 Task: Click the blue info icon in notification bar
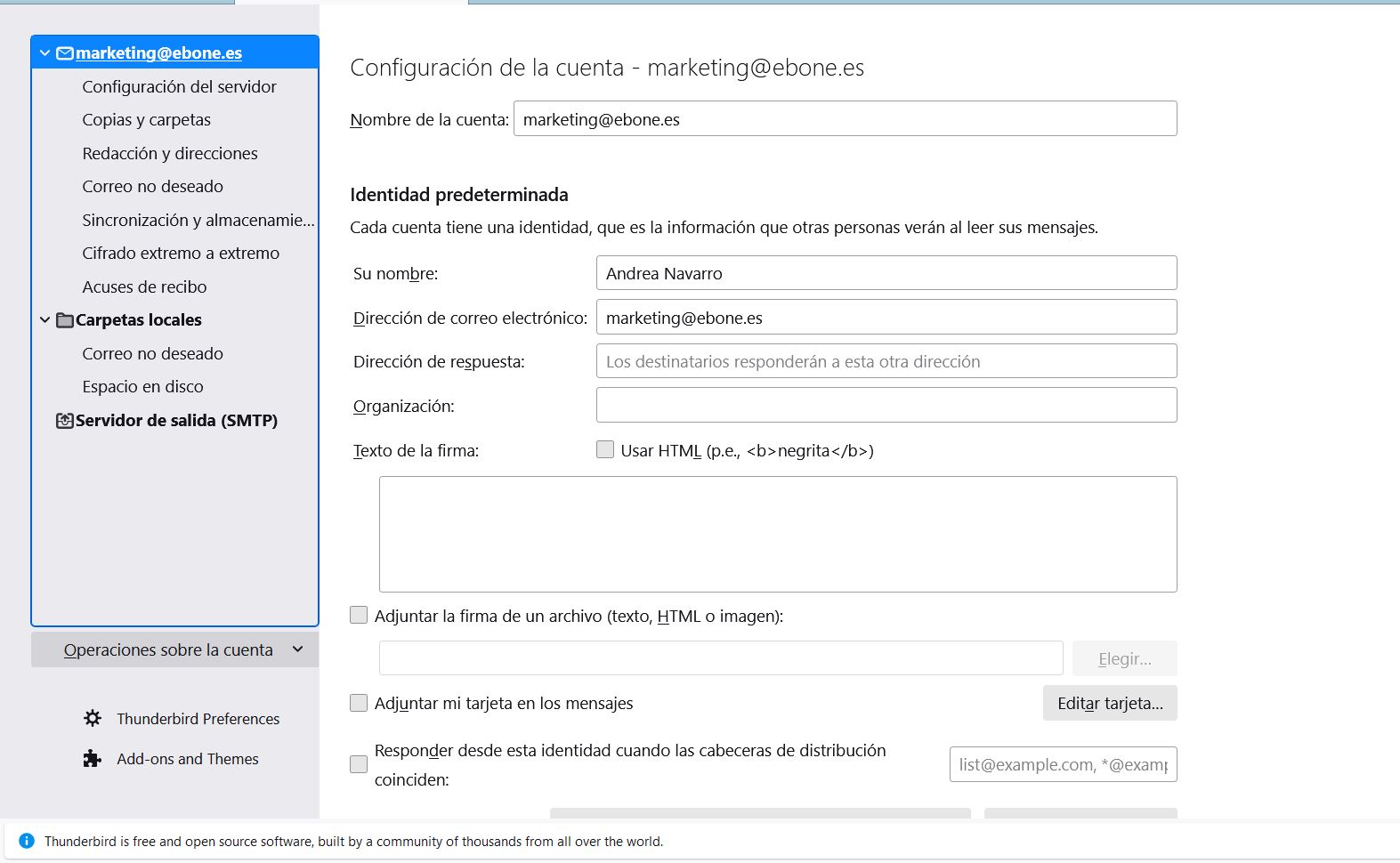[27, 841]
